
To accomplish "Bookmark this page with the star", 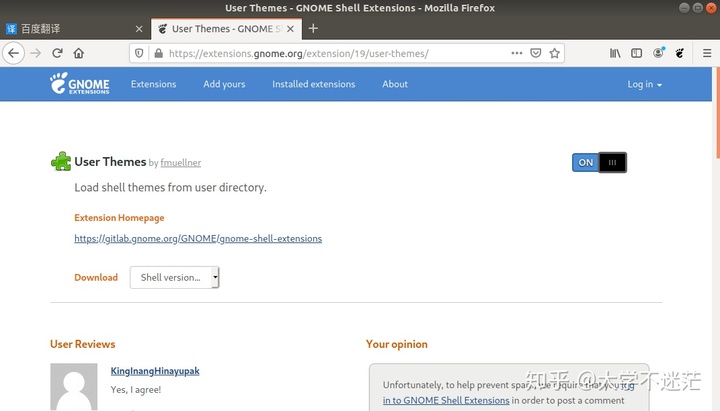I will 554,53.
